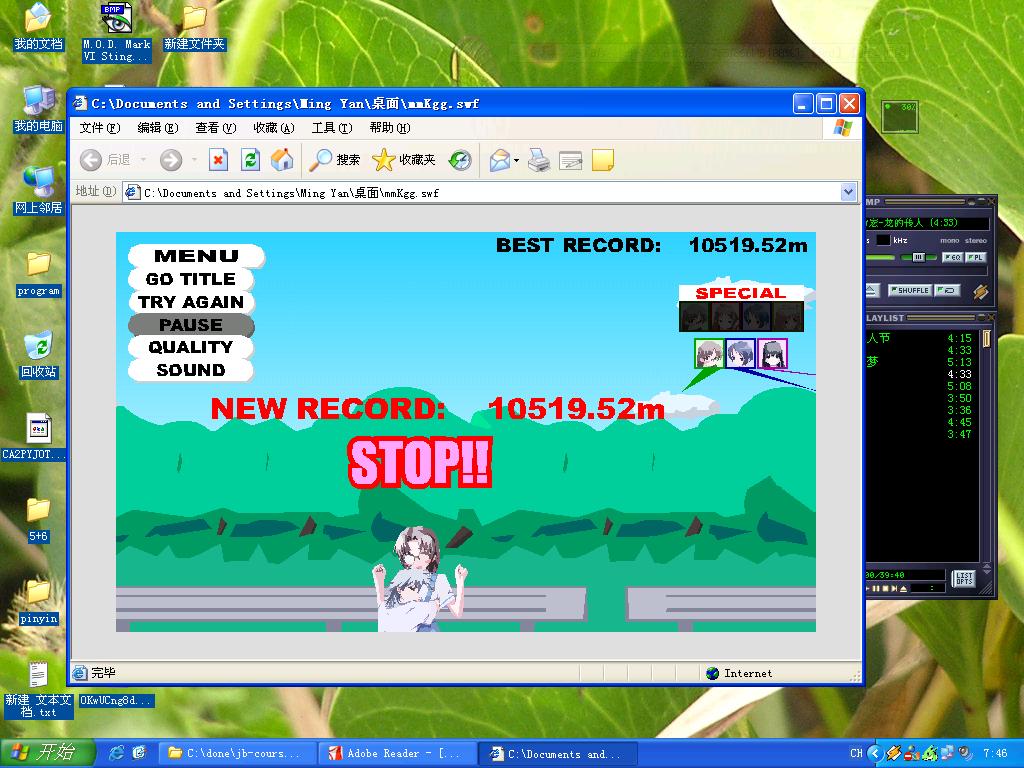Click GO TITLE in the game menu

[191, 279]
